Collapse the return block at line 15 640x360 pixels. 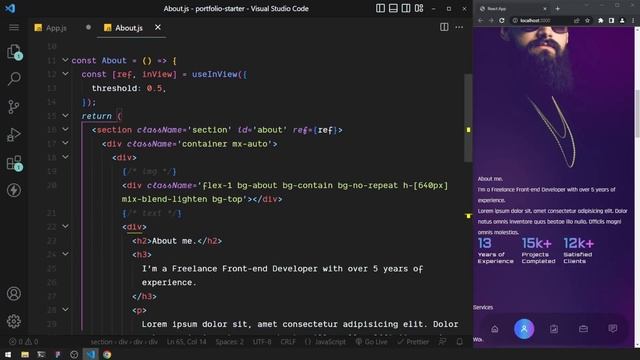click(x=65, y=116)
